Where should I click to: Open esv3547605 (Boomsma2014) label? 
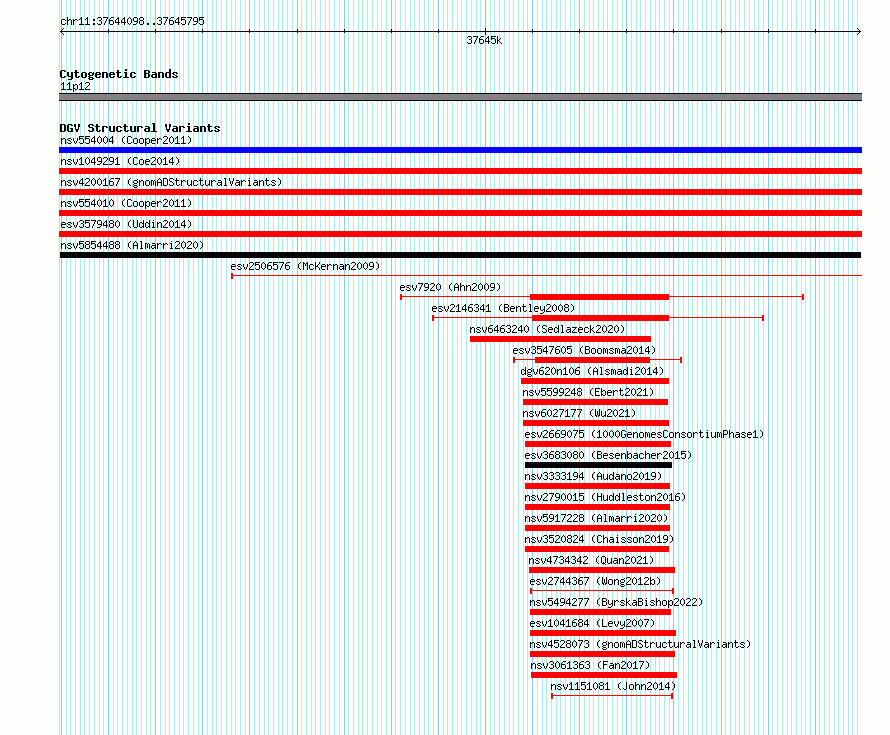[584, 350]
